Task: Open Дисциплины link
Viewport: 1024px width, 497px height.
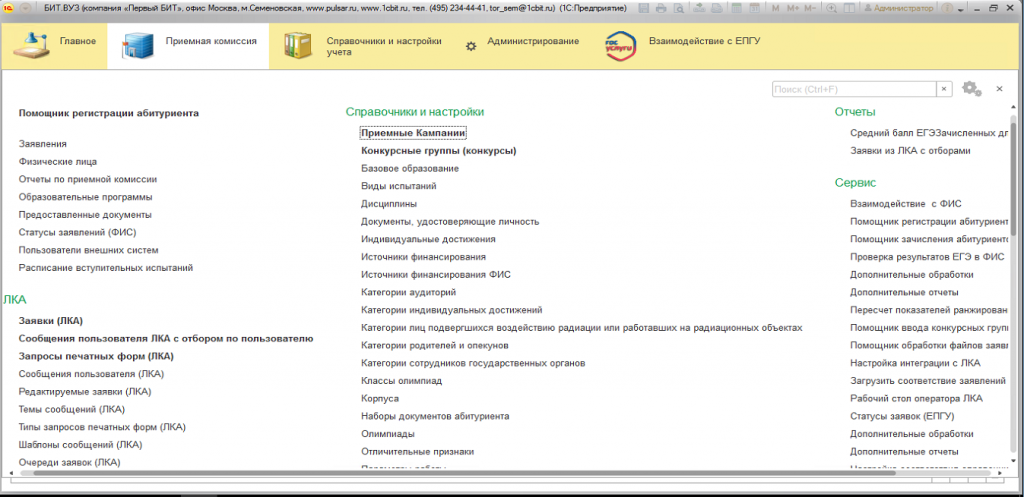Action: 389,204
